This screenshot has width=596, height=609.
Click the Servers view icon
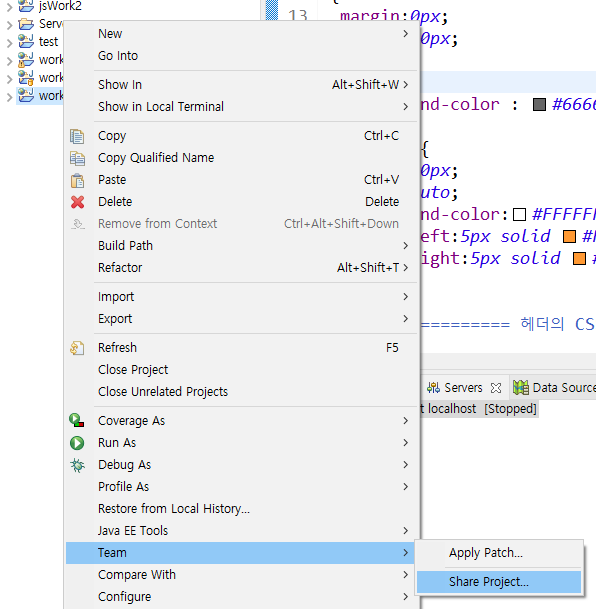click(x=433, y=388)
